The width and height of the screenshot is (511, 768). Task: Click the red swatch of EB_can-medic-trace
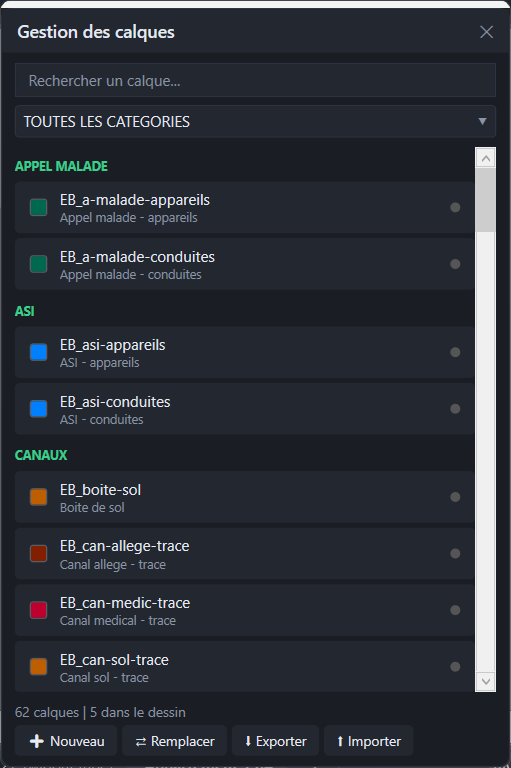point(38,610)
